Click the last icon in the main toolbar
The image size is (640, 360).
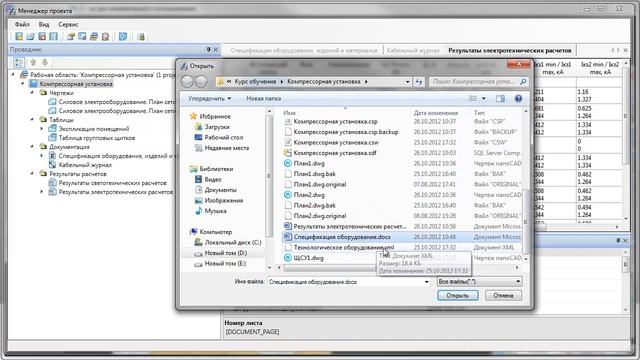pos(141,37)
